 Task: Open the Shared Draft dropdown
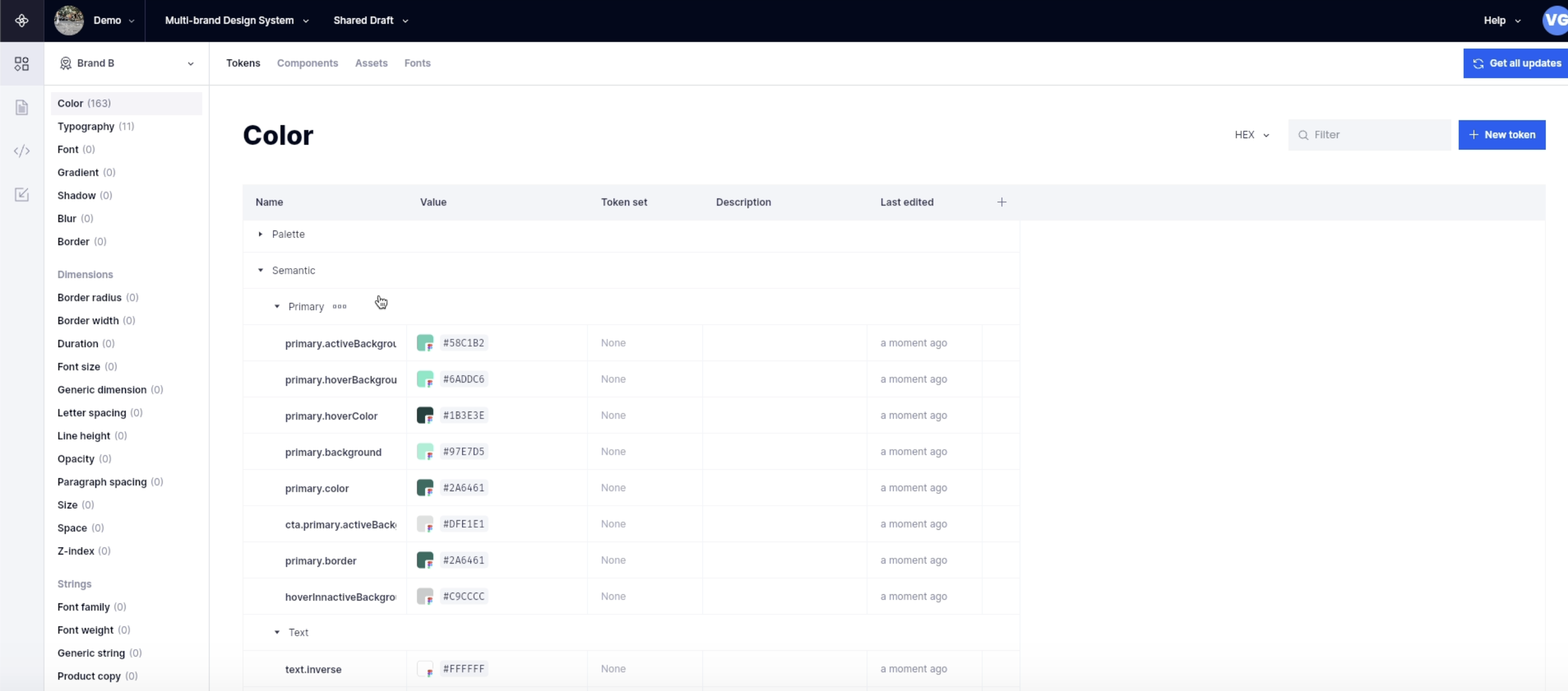(x=369, y=20)
